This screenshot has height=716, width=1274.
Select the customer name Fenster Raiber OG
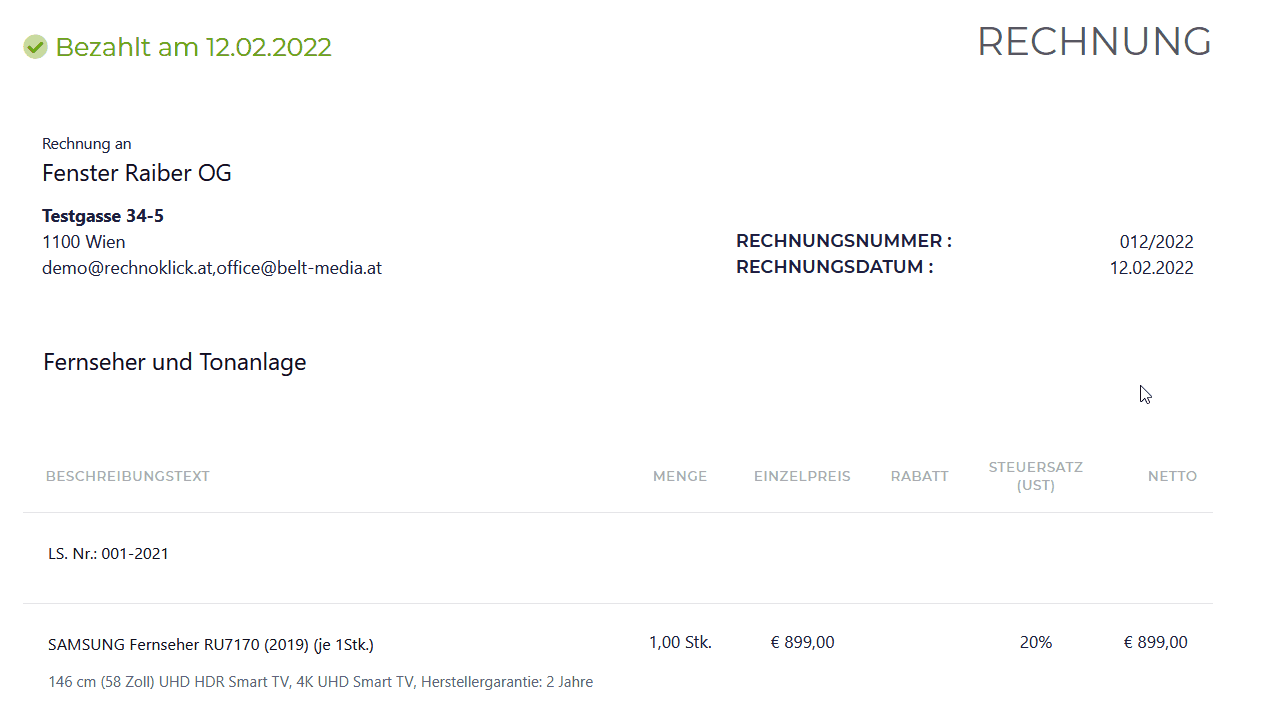[137, 173]
